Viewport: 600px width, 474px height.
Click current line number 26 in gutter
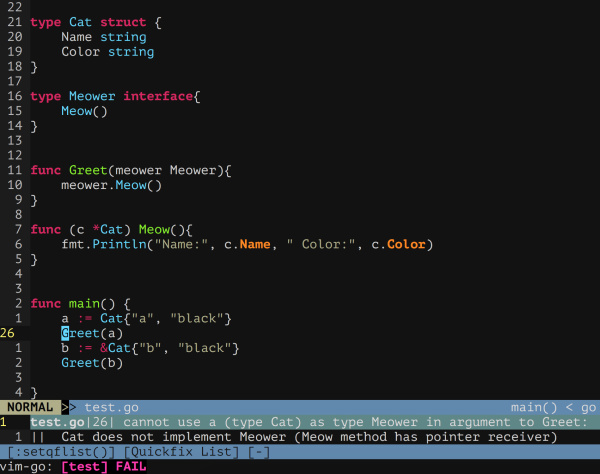point(7,334)
